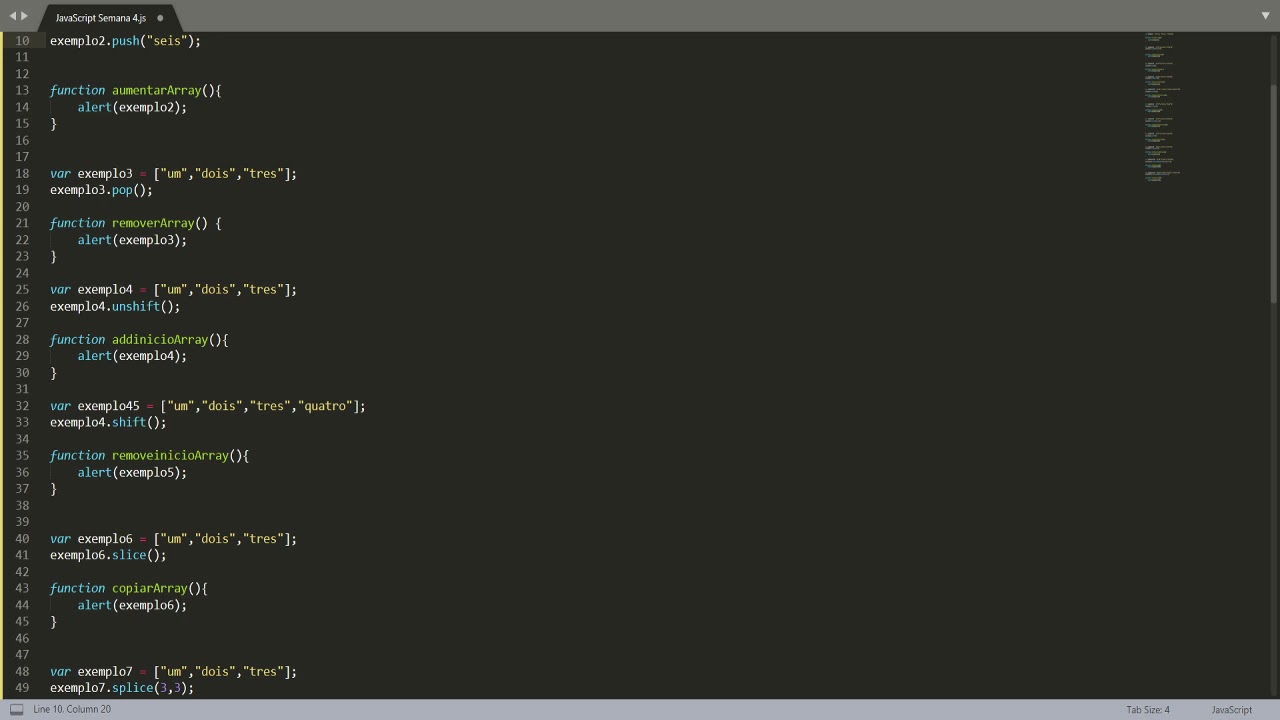
Task: Open the Tab Size: 4 menu
Action: (x=1147, y=710)
